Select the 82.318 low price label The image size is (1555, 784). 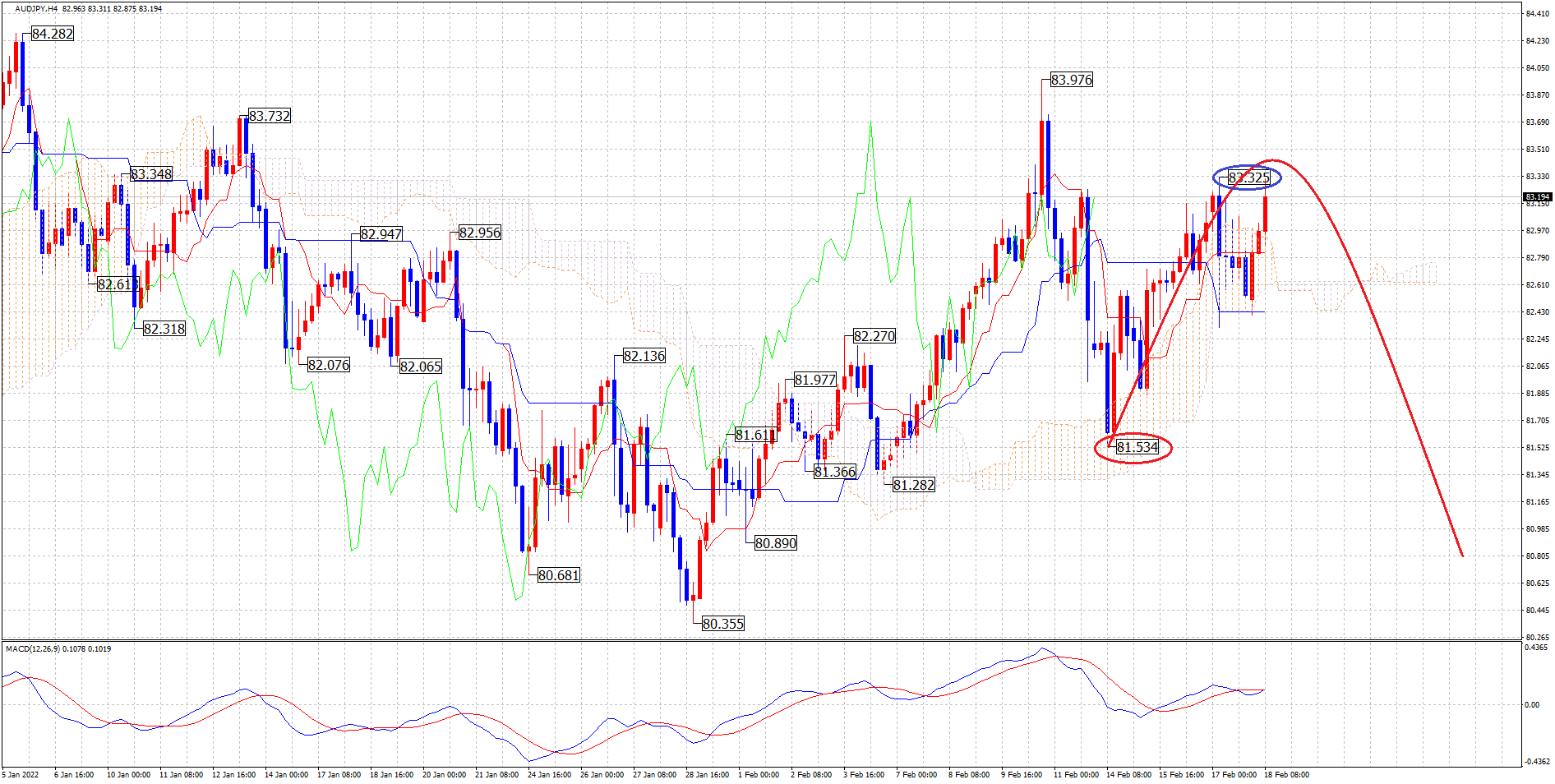pos(164,329)
